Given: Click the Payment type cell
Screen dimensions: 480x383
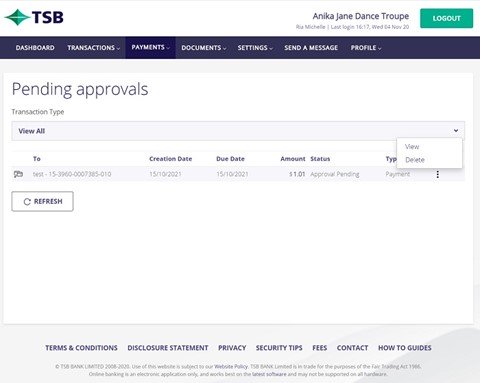Looking at the screenshot, I should click(398, 174).
